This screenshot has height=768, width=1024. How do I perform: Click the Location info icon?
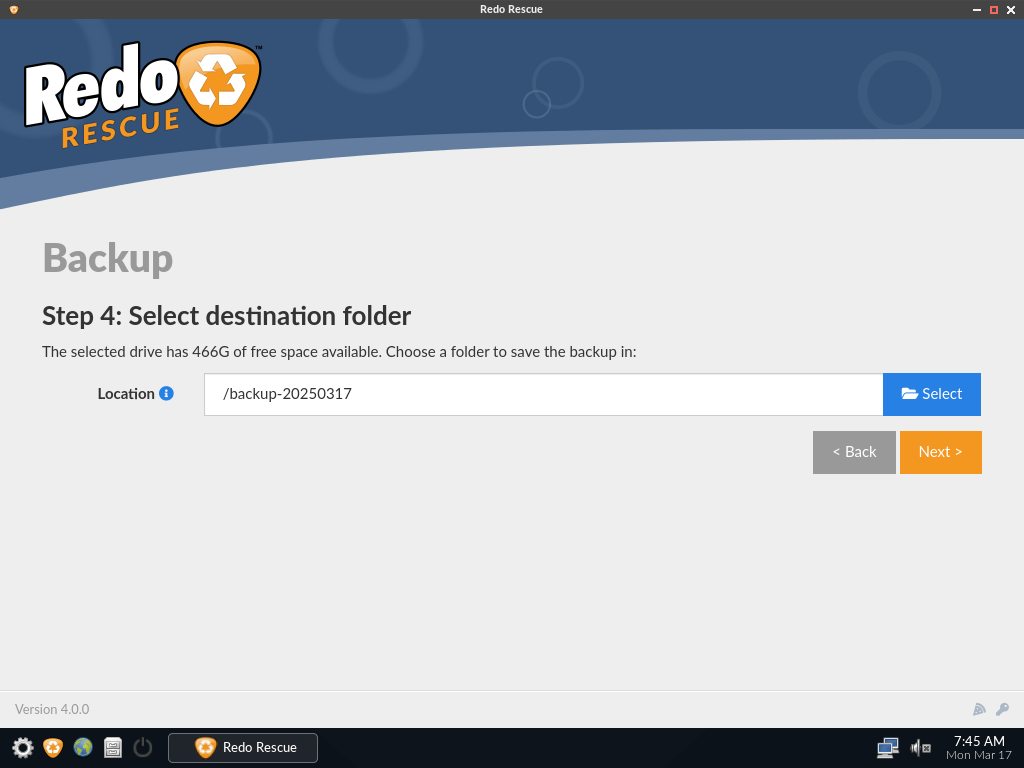[x=167, y=393]
